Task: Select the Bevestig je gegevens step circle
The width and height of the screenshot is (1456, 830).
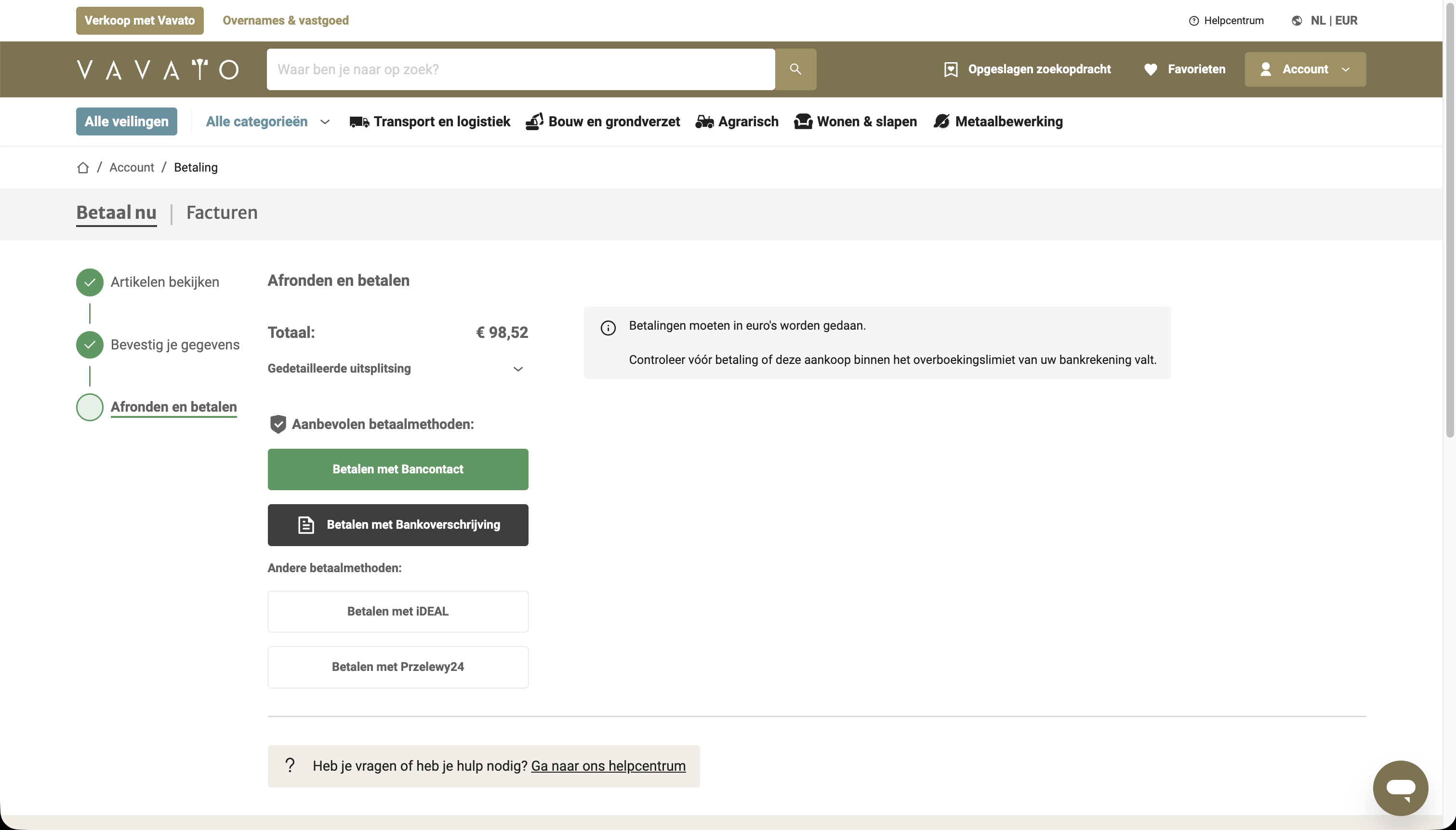Action: coord(90,345)
